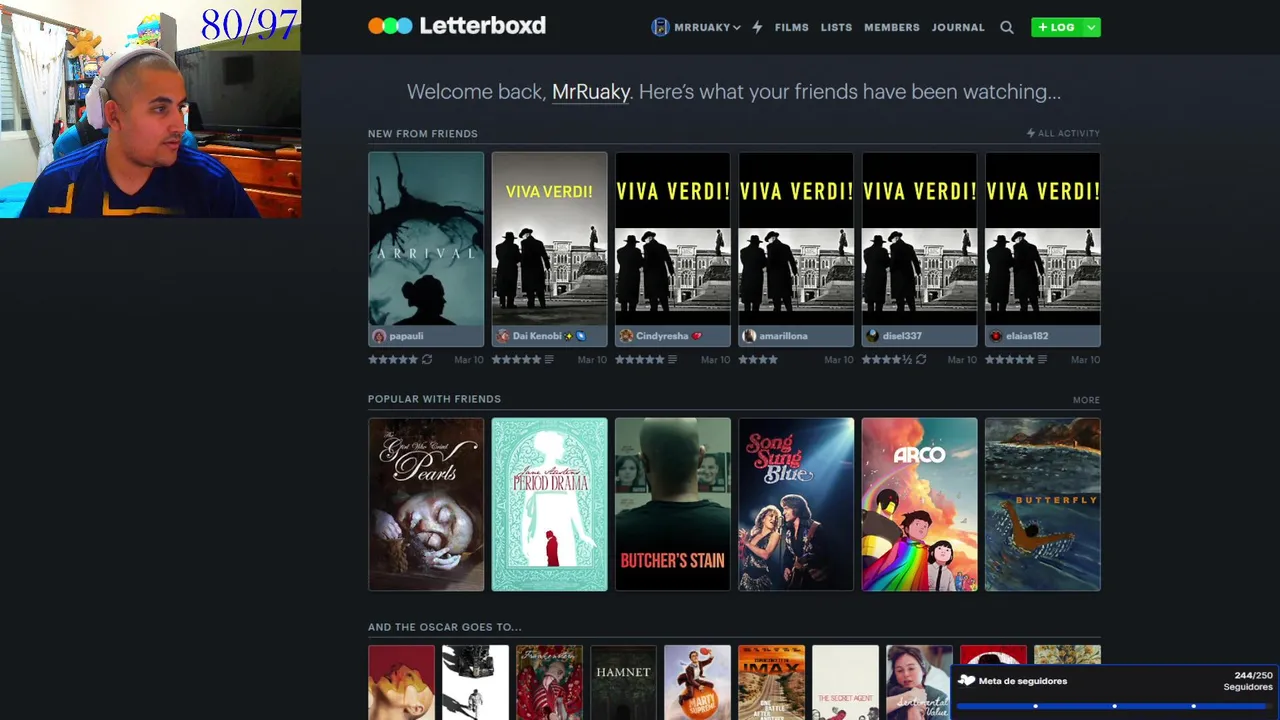Open the Sentimental Value poster

point(919,682)
